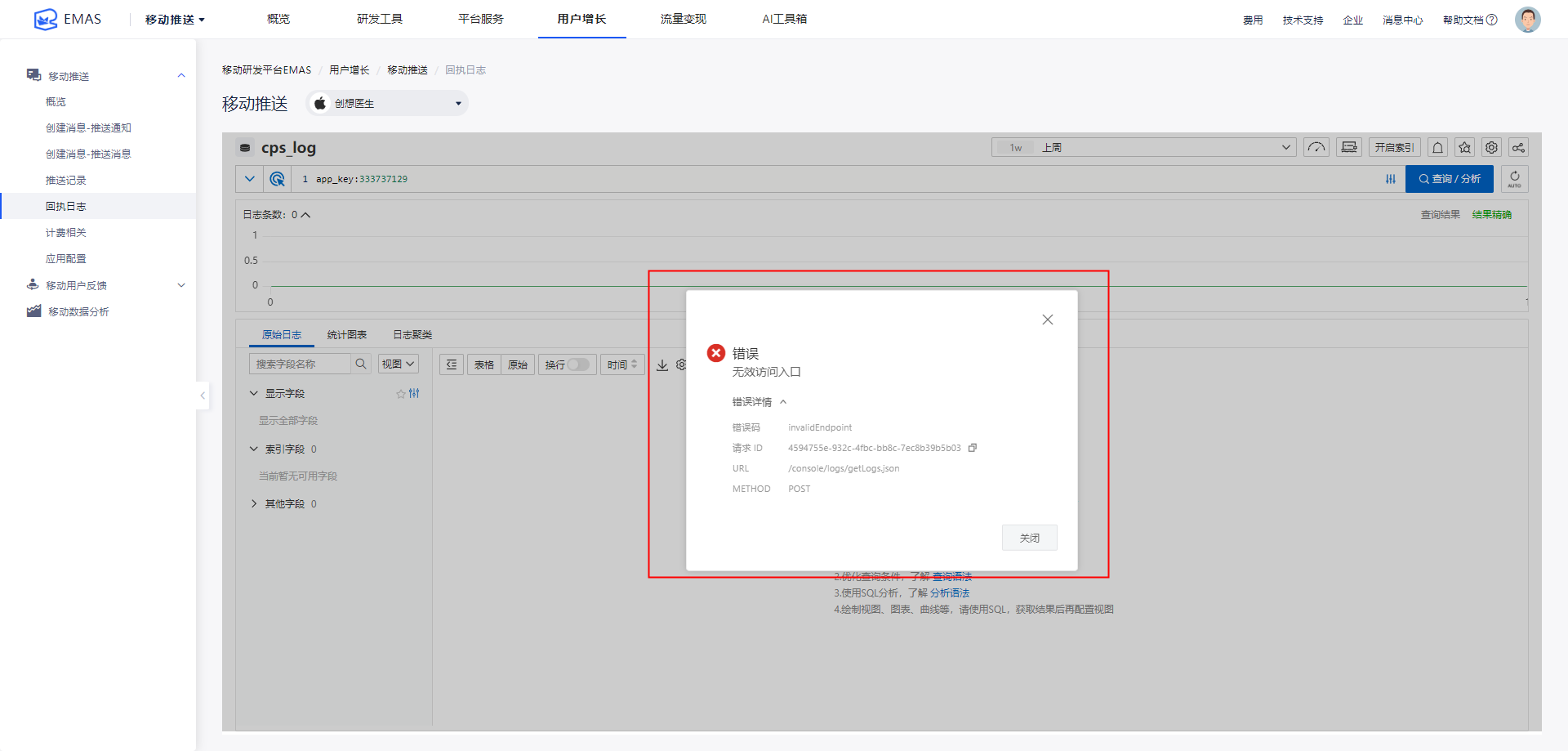Switch to 平台服务 top tab
This screenshot has height=751, width=1568.
click(481, 19)
